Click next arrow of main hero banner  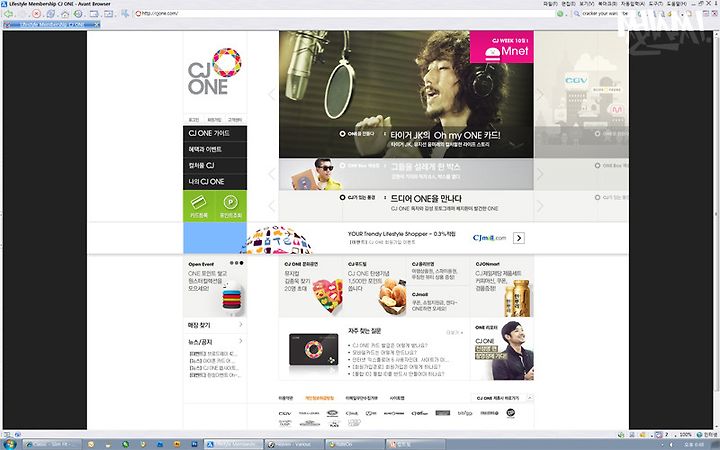pos(540,94)
